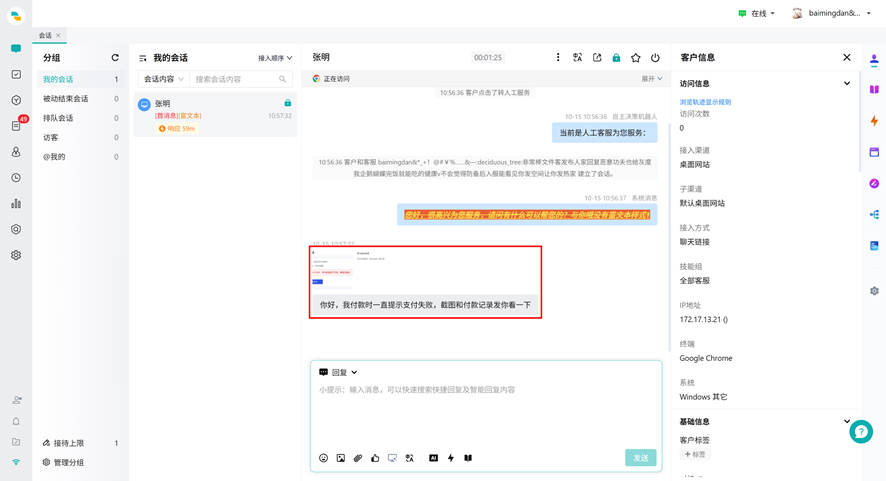Open the more options three-dot menu
886x481 pixels.
[x=558, y=57]
